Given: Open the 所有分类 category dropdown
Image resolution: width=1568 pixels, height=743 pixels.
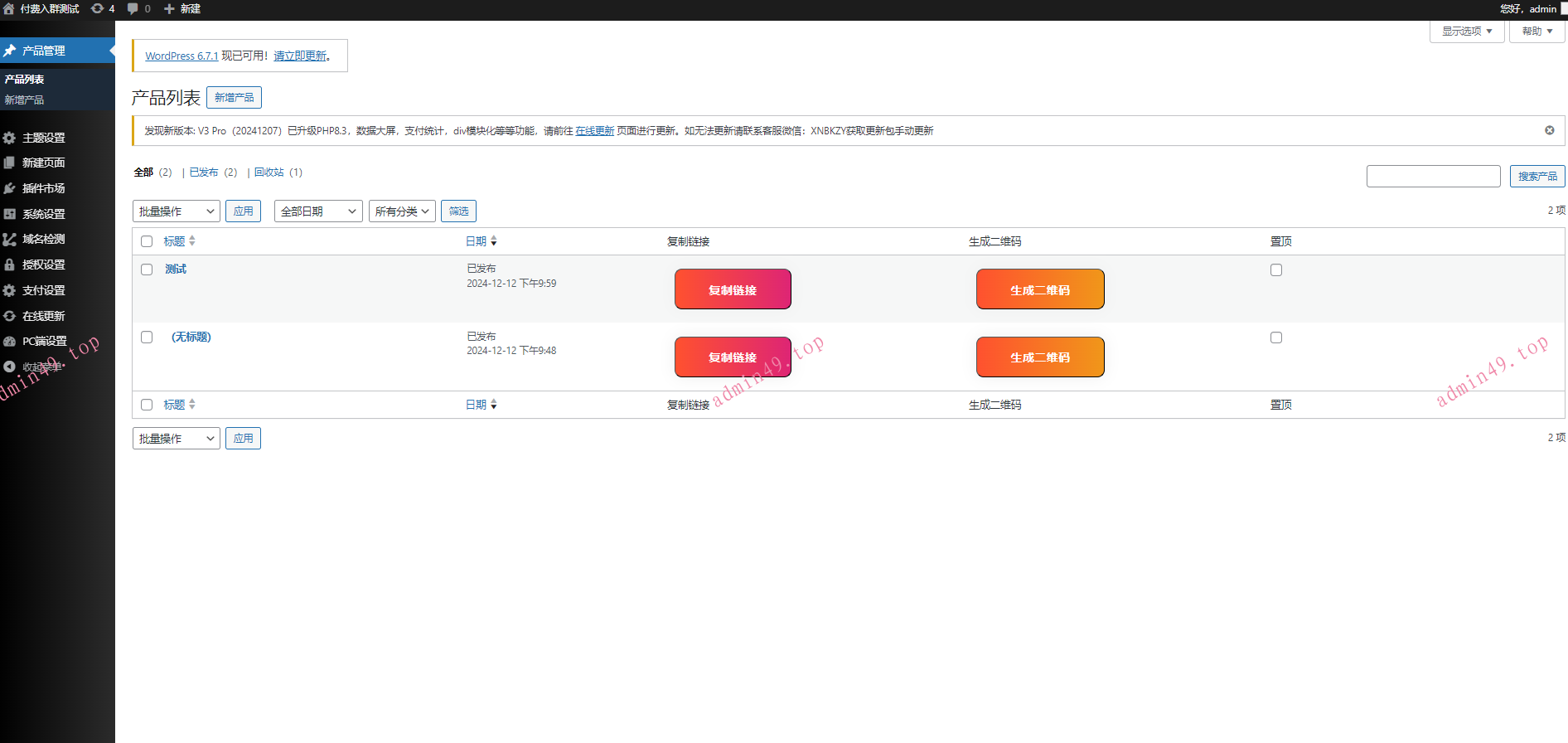Looking at the screenshot, I should 402,211.
